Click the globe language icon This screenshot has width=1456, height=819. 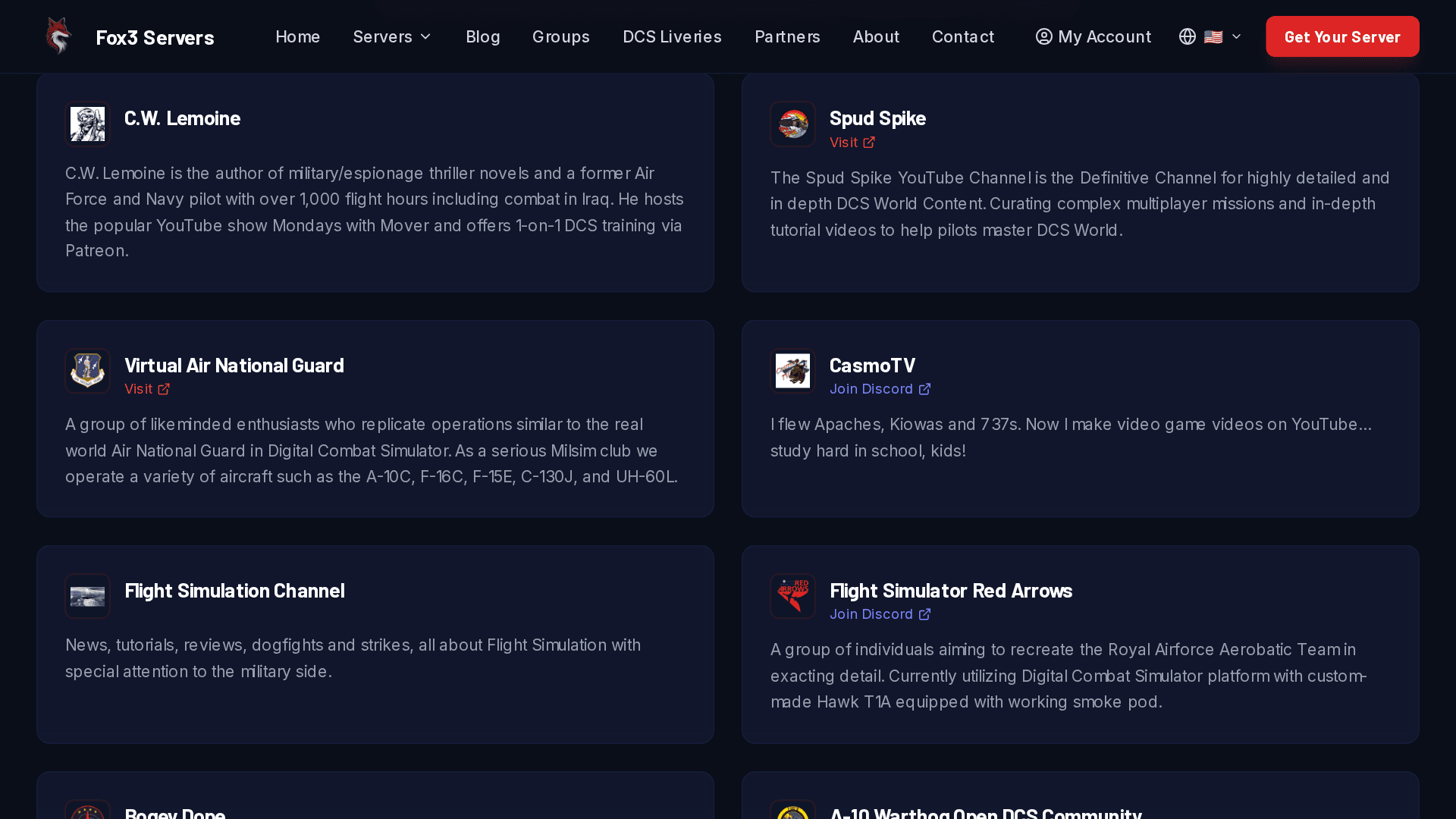1188,36
